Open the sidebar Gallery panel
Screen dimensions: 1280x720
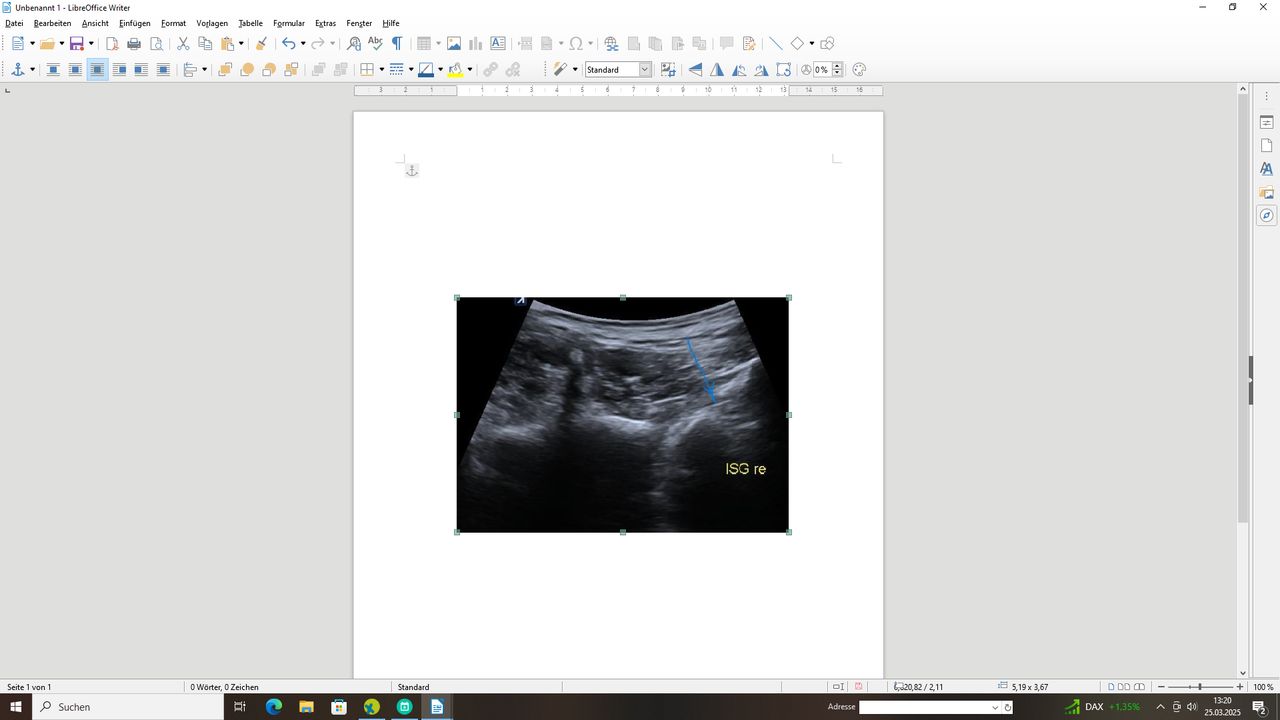(1266, 193)
